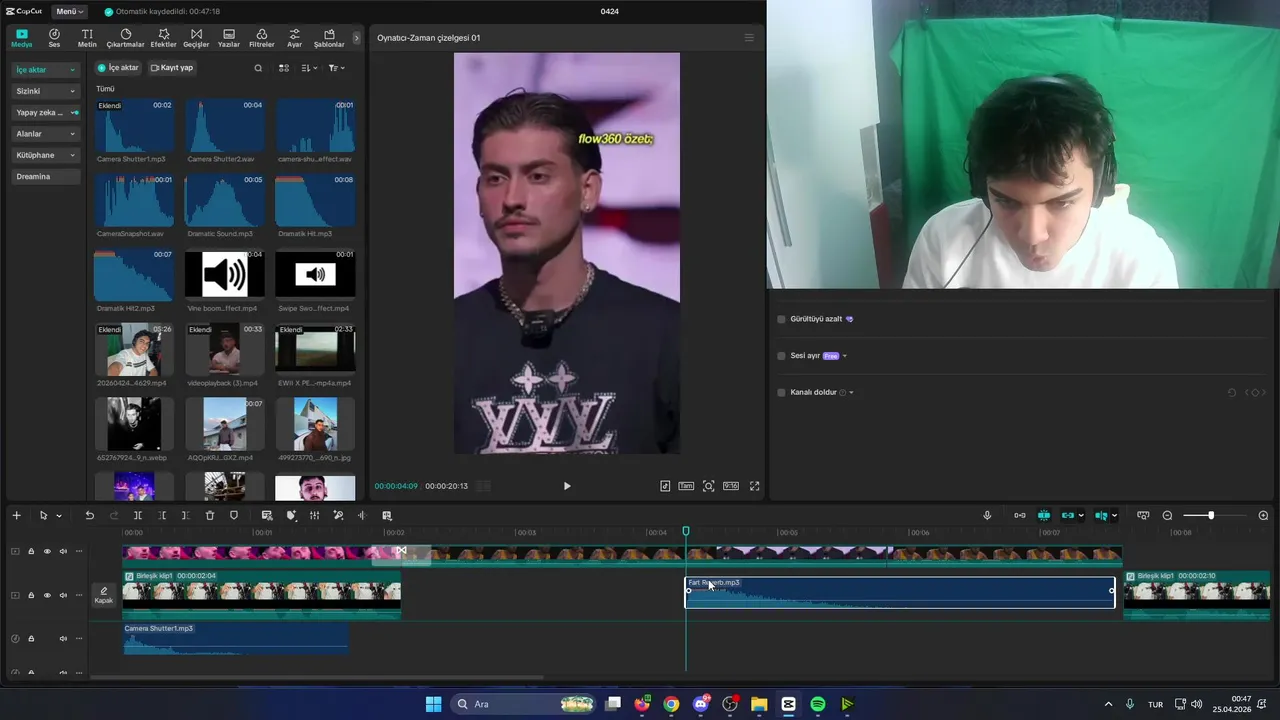This screenshot has height=720, width=1280.
Task: Switch to the Şablonlar tab
Action: pyautogui.click(x=329, y=38)
